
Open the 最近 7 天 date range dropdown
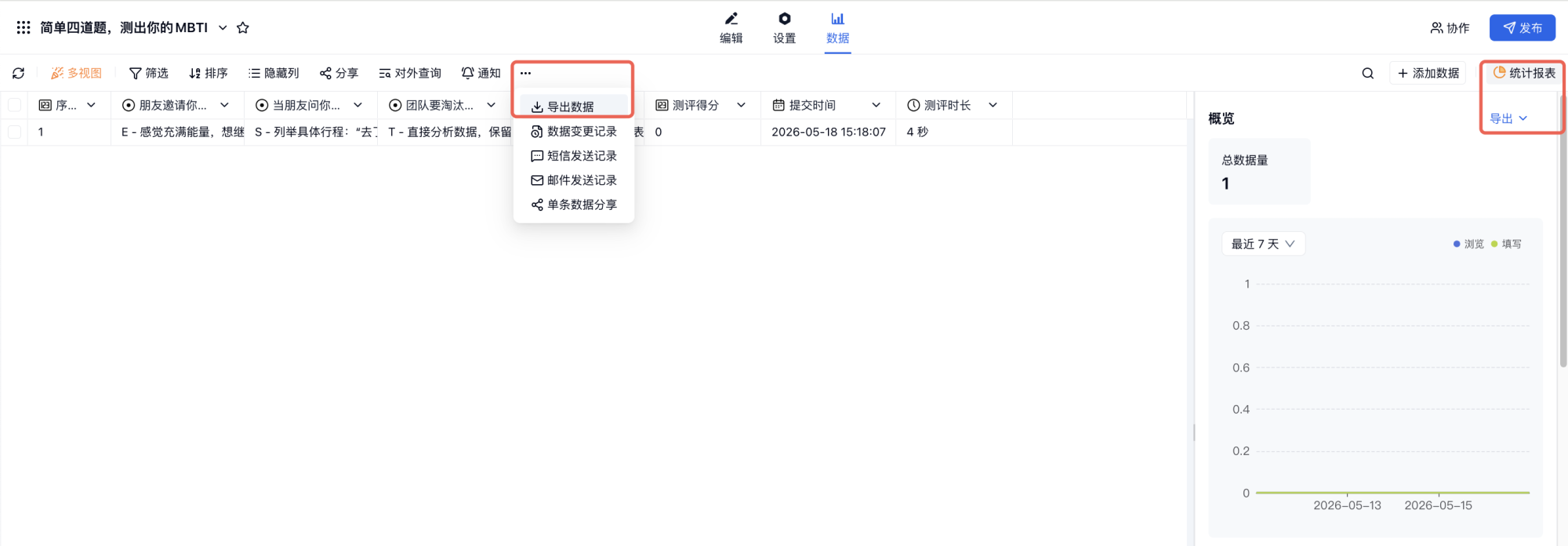pos(1263,244)
